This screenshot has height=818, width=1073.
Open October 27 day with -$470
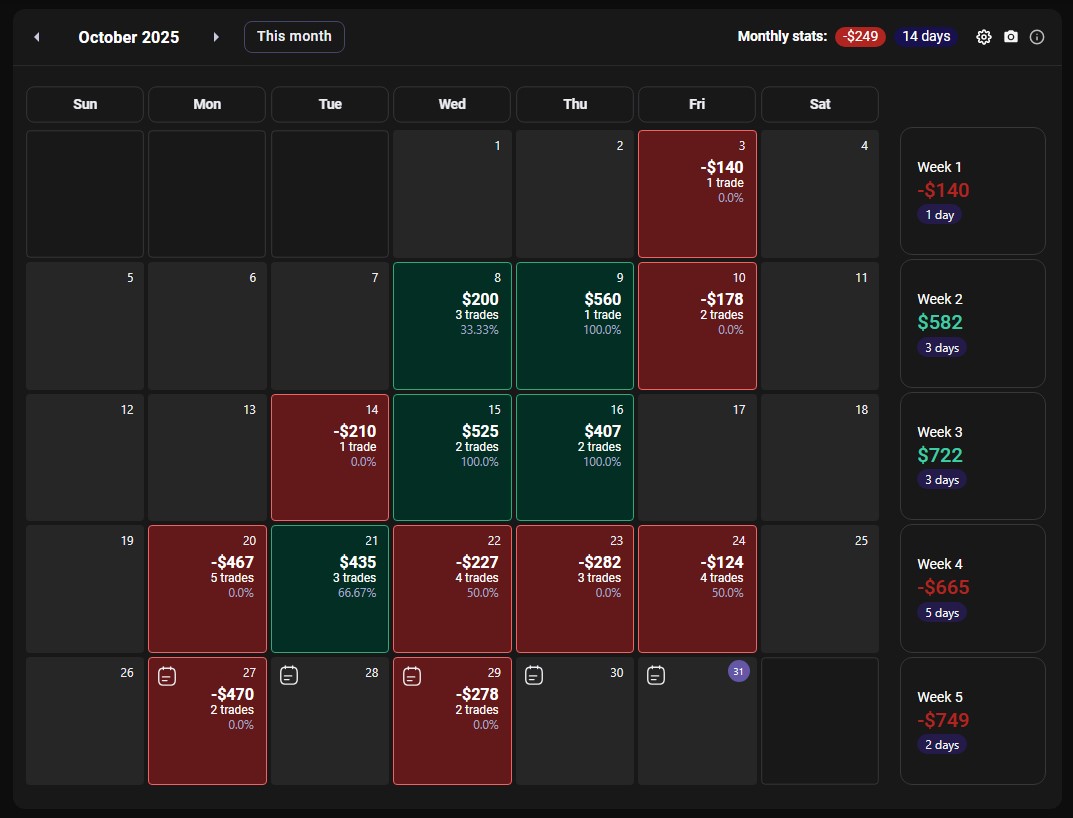pos(207,721)
